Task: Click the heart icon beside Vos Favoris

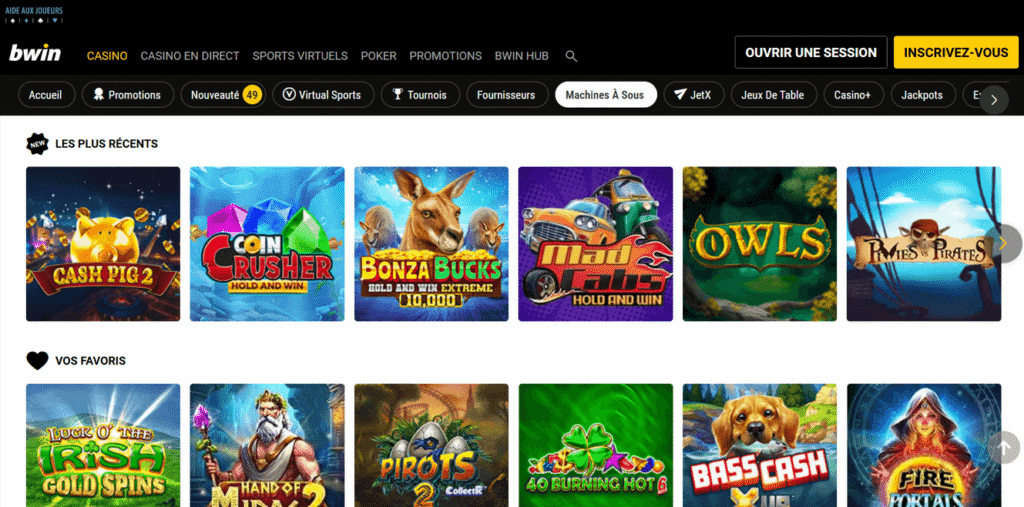Action: 38,360
